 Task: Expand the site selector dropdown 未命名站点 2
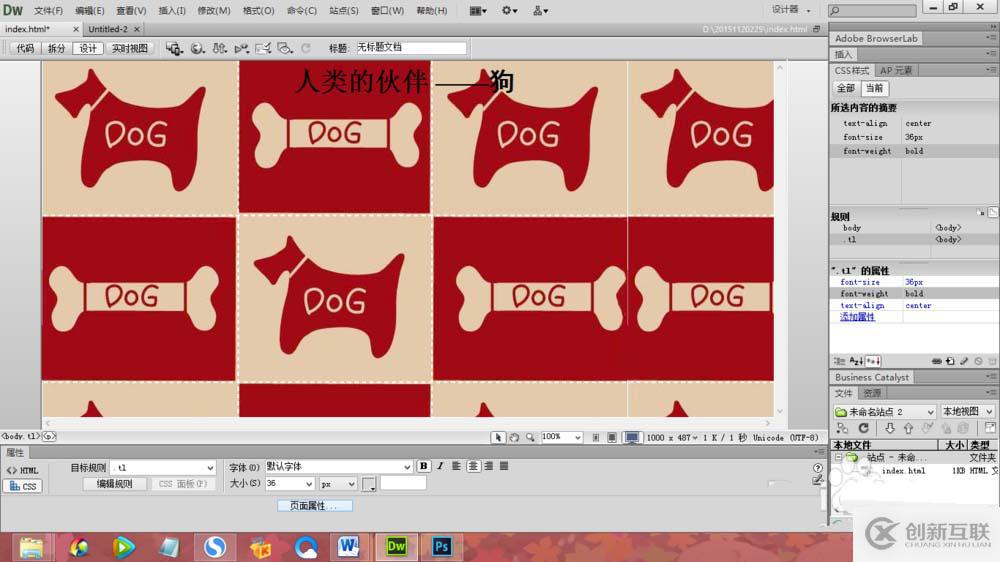884,412
